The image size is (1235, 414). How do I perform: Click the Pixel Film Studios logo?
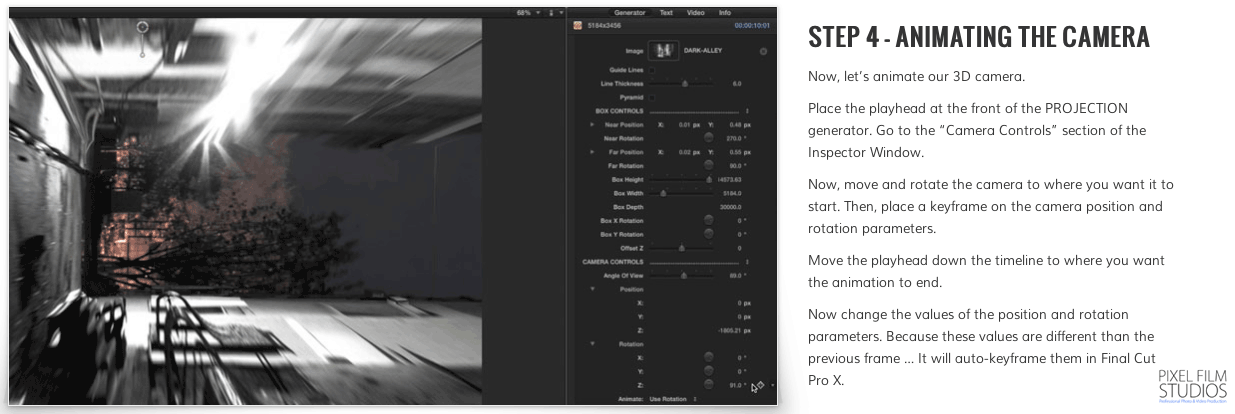(1192, 385)
